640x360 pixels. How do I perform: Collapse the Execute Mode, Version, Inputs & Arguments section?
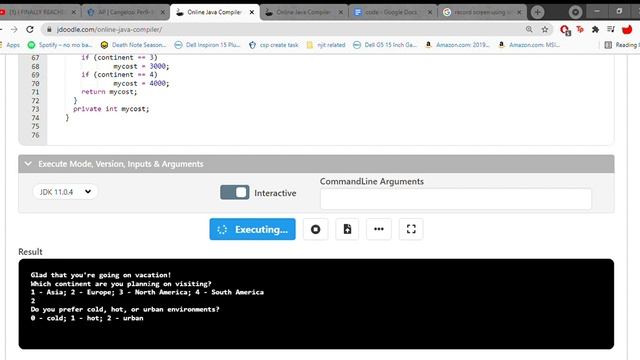coord(316,164)
